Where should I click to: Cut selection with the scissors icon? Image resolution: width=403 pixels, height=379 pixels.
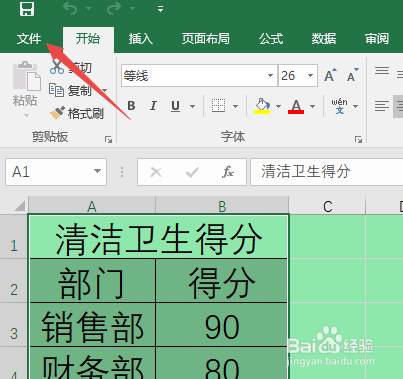(57, 67)
